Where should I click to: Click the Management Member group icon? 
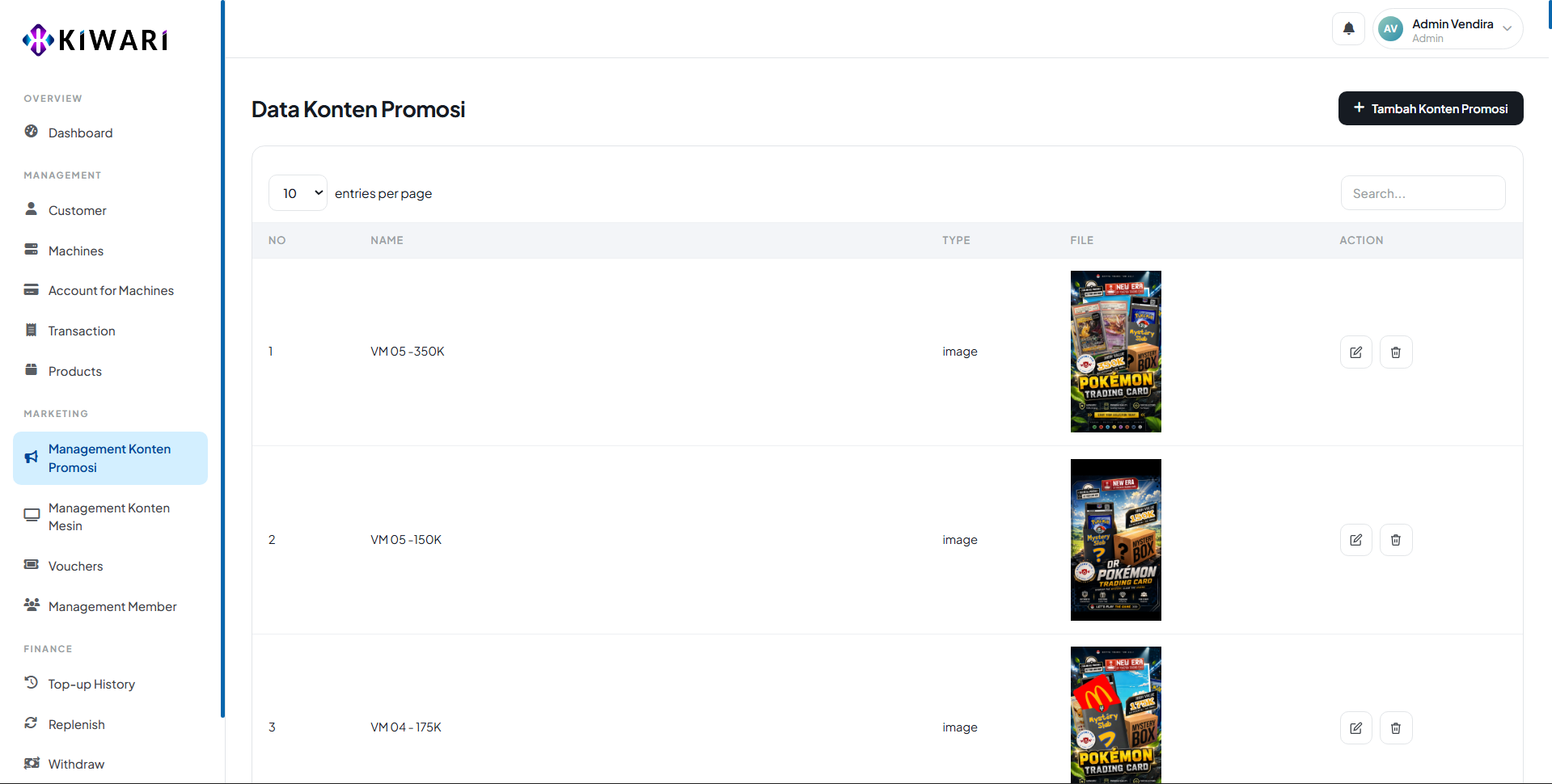tap(32, 605)
